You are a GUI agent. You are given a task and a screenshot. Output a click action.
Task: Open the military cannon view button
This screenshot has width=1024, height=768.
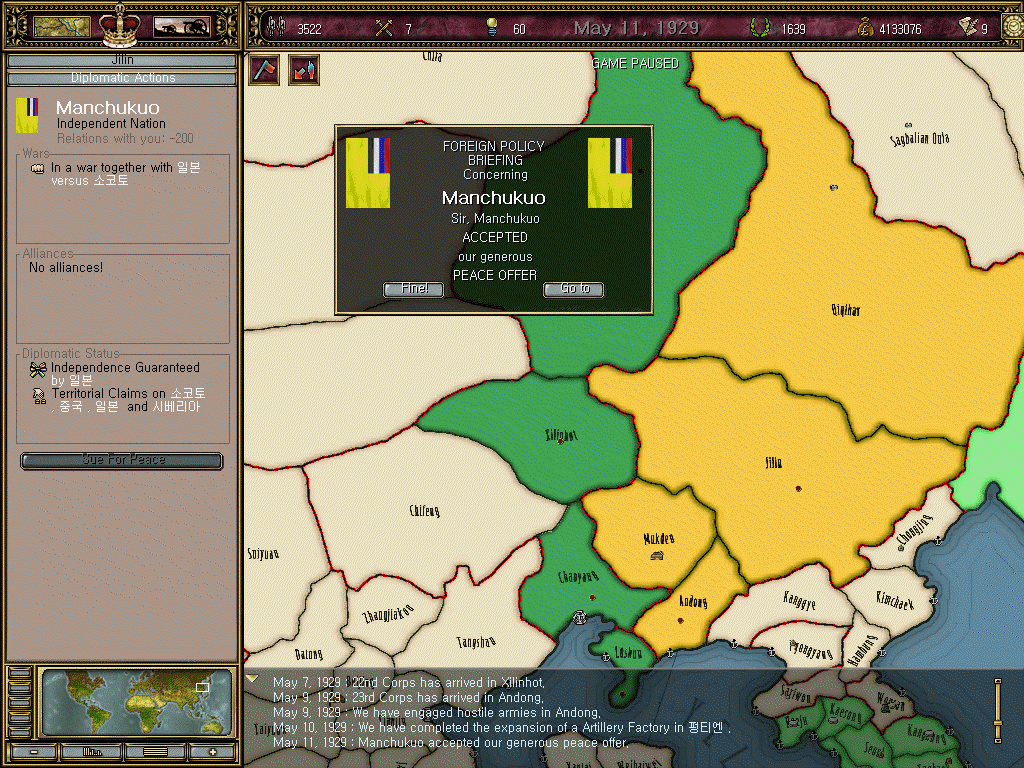tap(182, 27)
